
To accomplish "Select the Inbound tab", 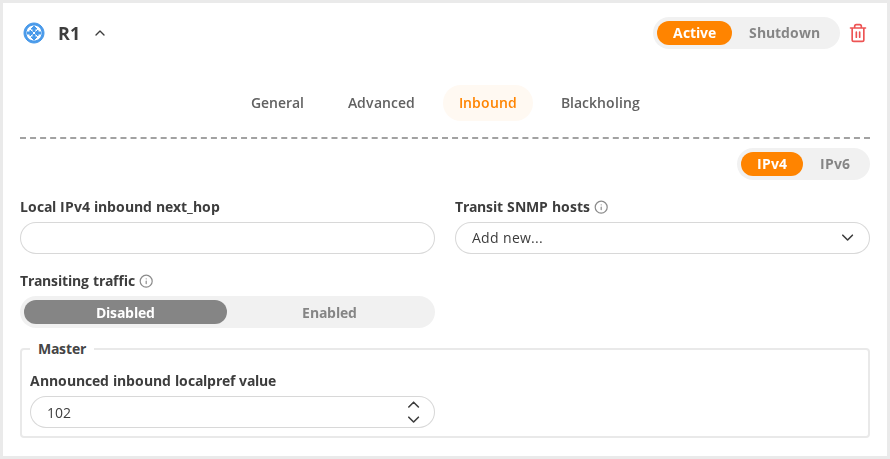I will click(488, 103).
